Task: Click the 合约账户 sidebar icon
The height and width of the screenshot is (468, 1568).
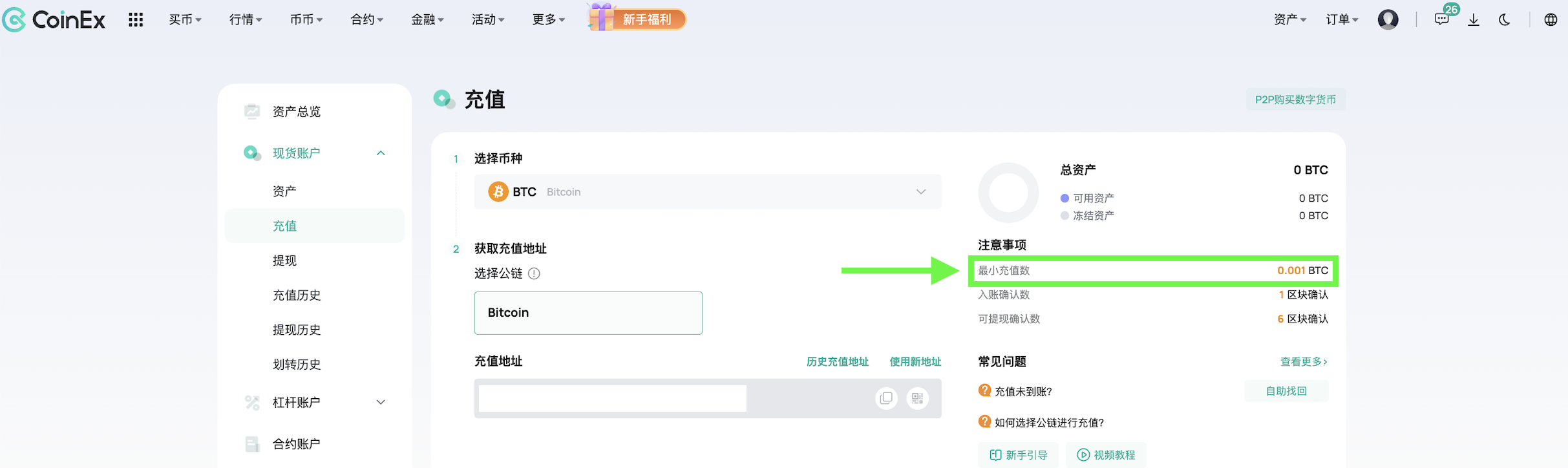Action: point(252,444)
